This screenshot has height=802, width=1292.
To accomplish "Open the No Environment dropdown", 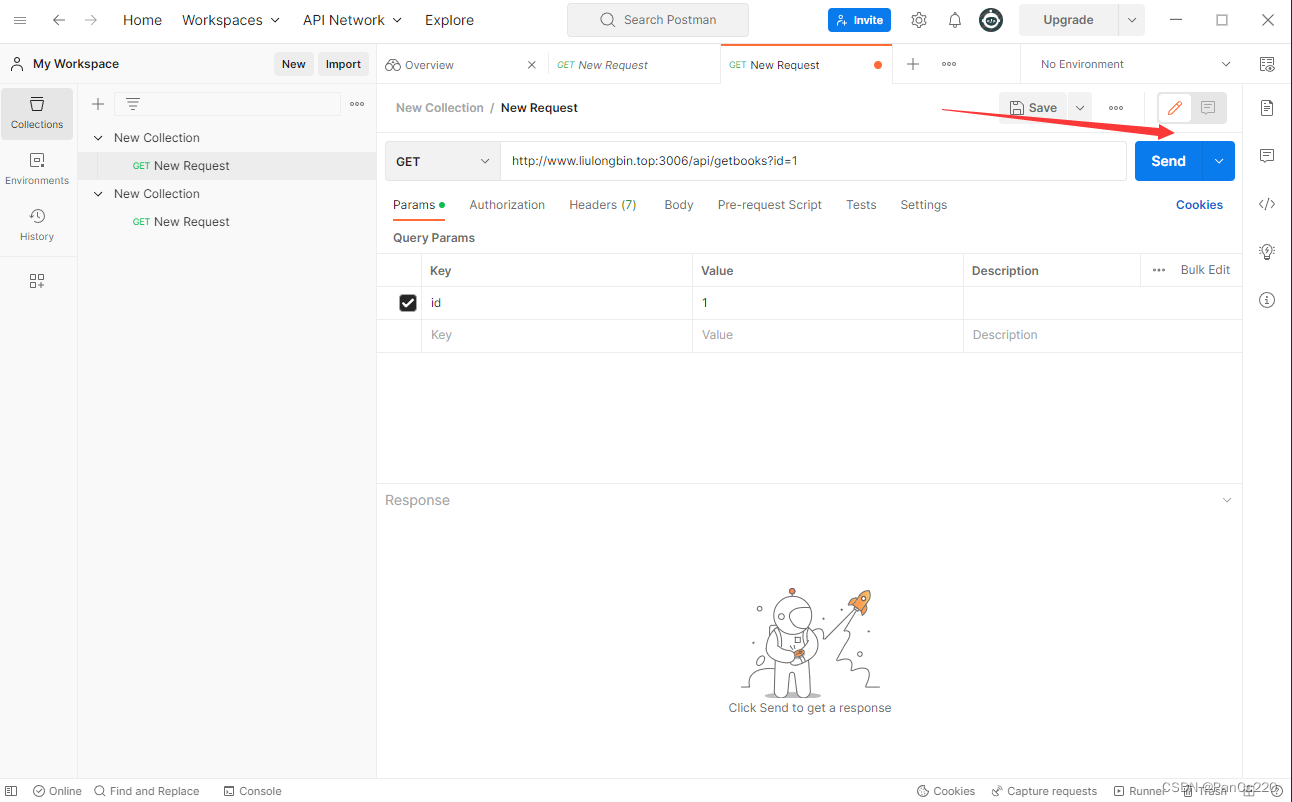I will (1136, 64).
